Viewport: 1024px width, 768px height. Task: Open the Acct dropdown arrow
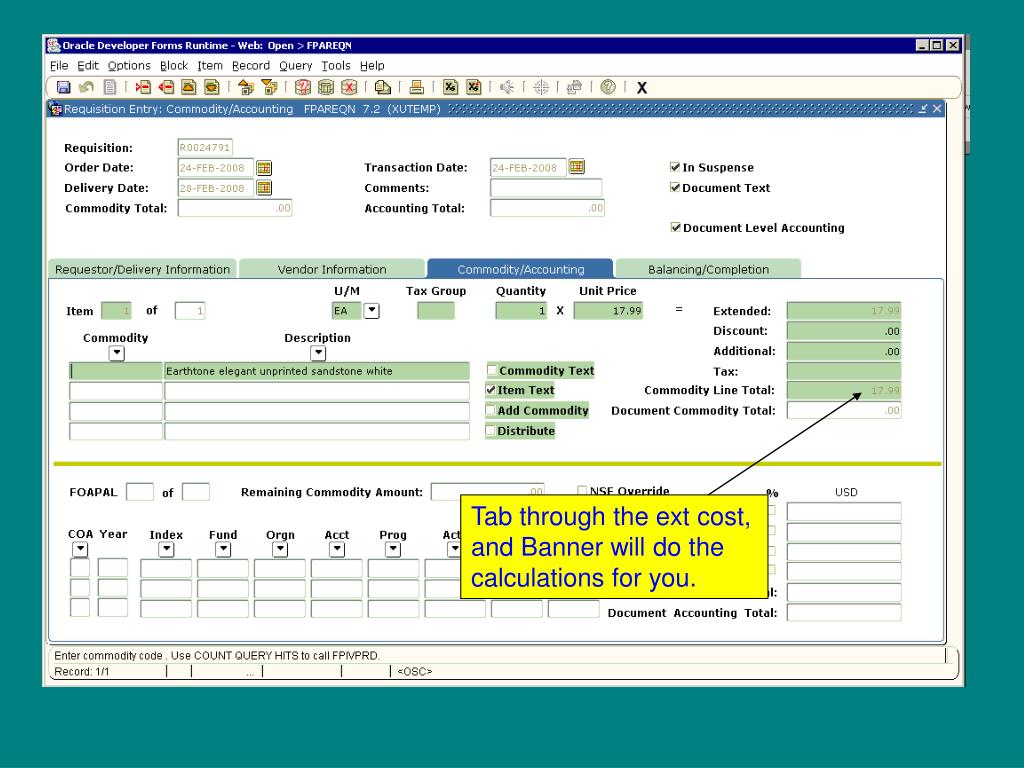point(337,549)
